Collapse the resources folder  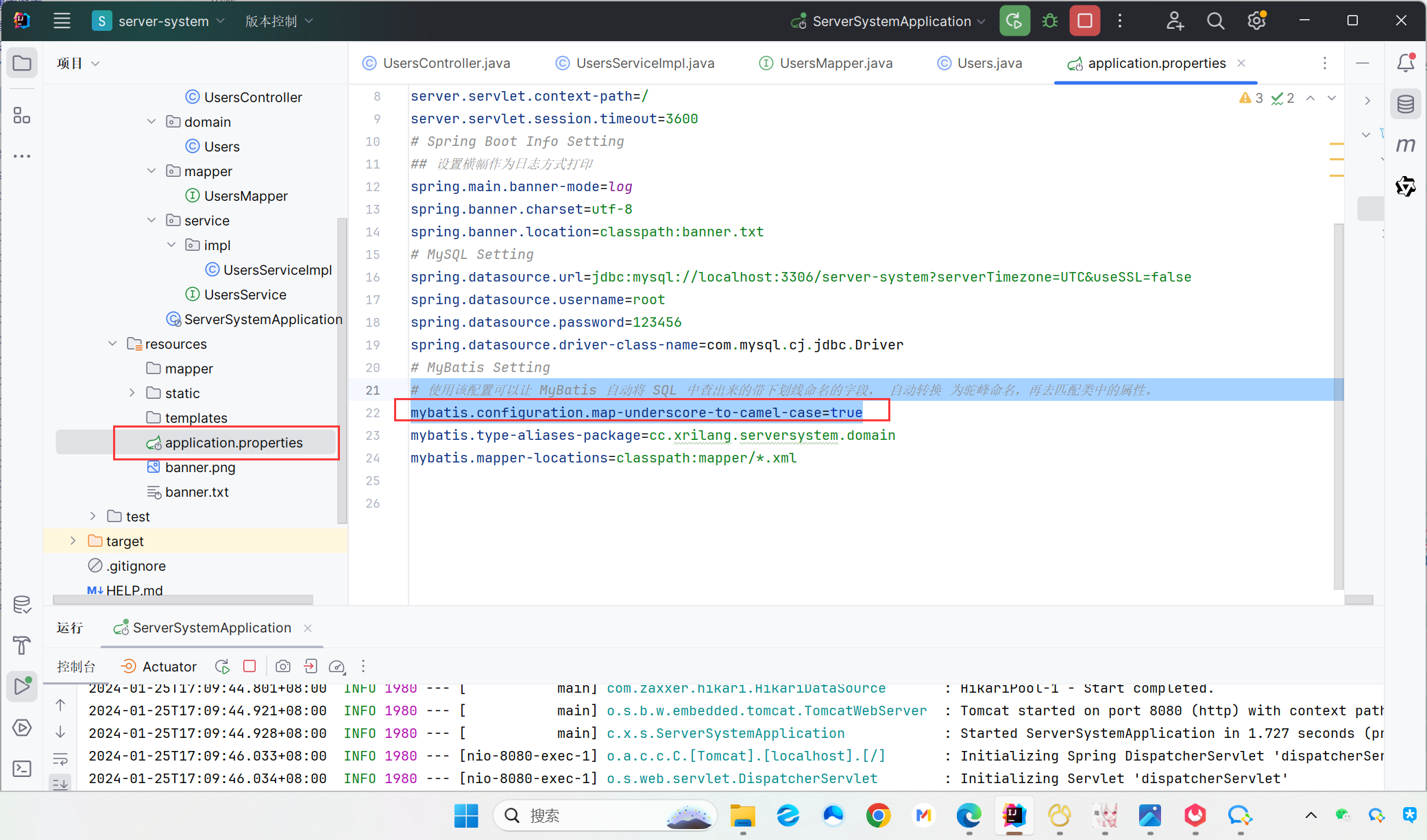pos(112,343)
